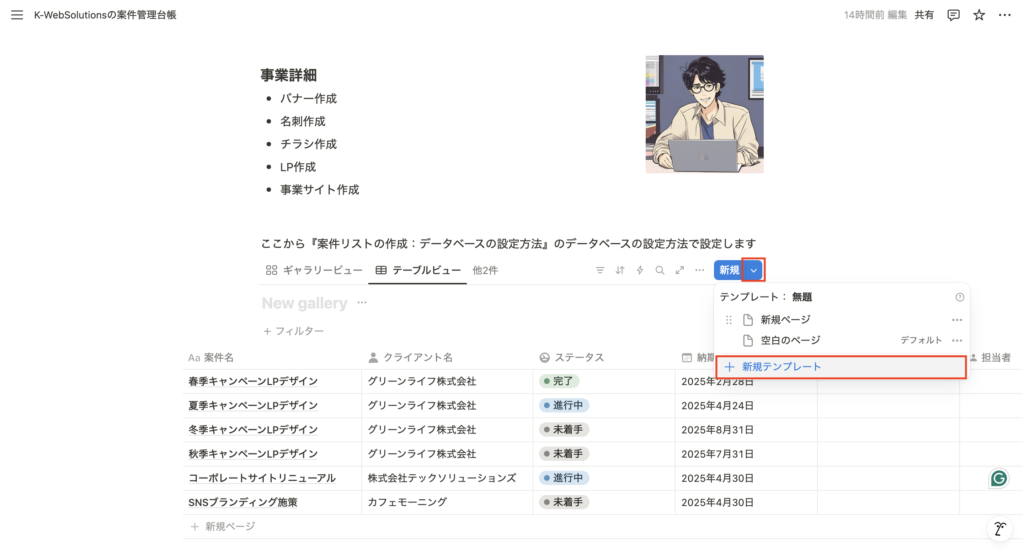Expand the dropdown arrow beside 新規 button
1024x553 pixels.
coord(753,270)
